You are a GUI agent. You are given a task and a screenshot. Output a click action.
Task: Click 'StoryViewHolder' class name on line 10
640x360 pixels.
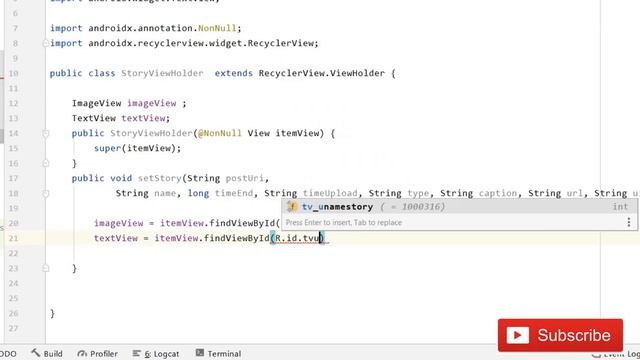tap(162, 73)
